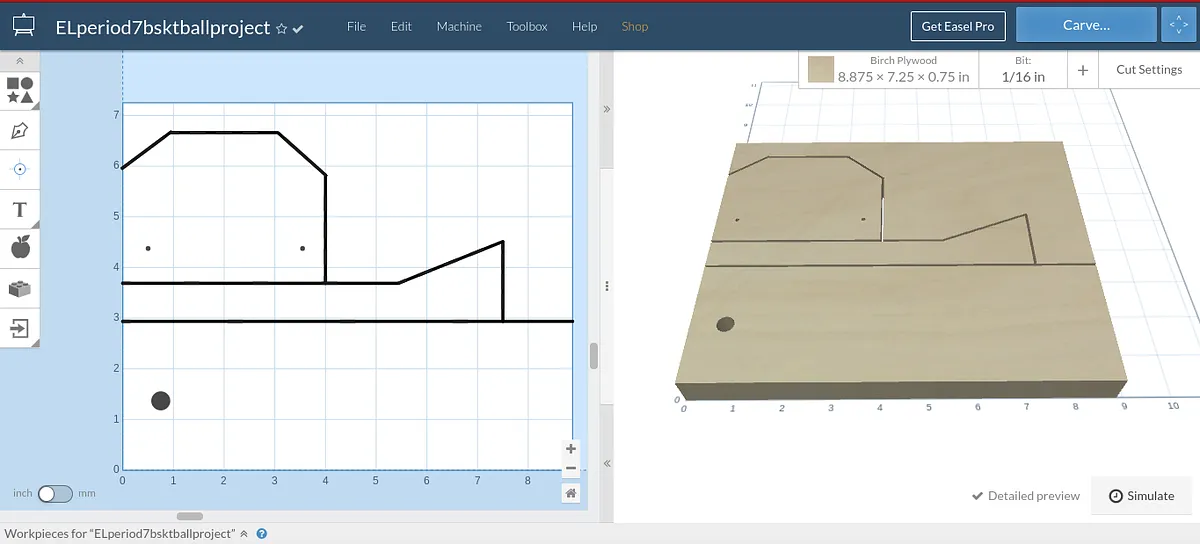Select the Text tool

coord(20,209)
